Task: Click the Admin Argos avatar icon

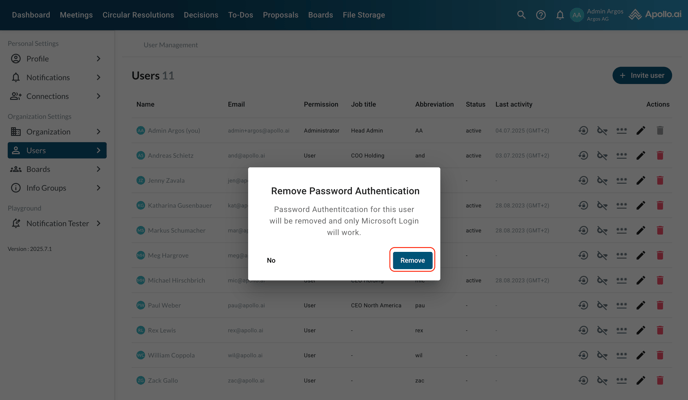Action: click(577, 15)
